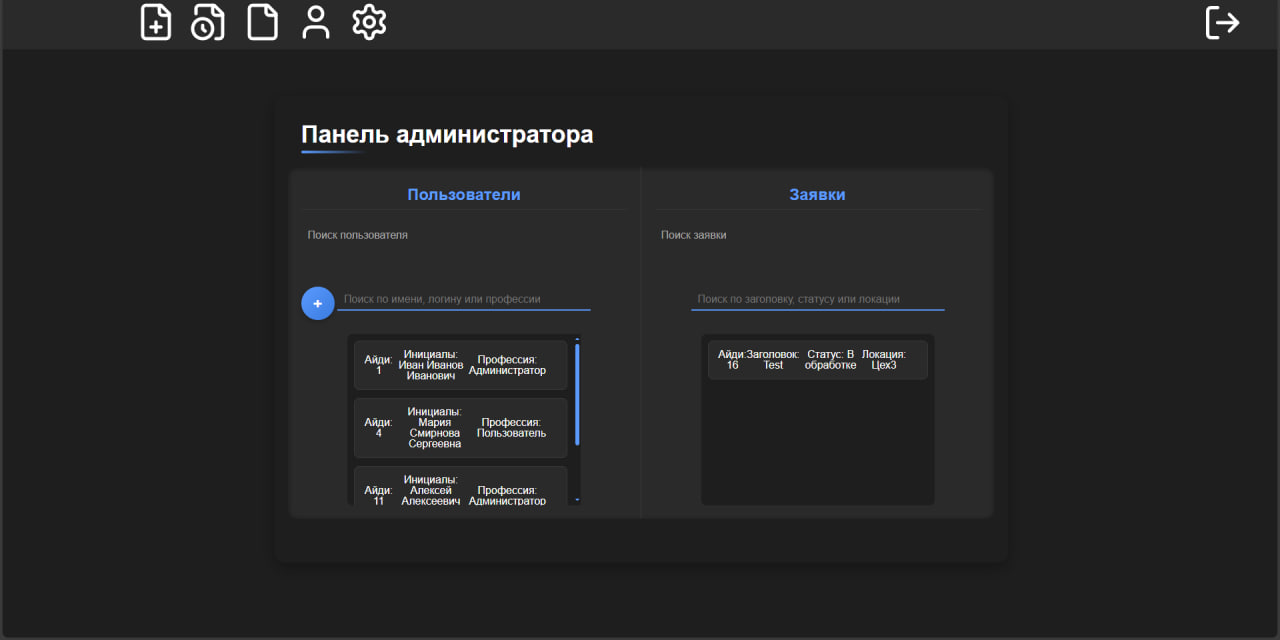Viewport: 1280px width, 640px height.
Task: Click the Пользователи section heading
Action: 464,195
